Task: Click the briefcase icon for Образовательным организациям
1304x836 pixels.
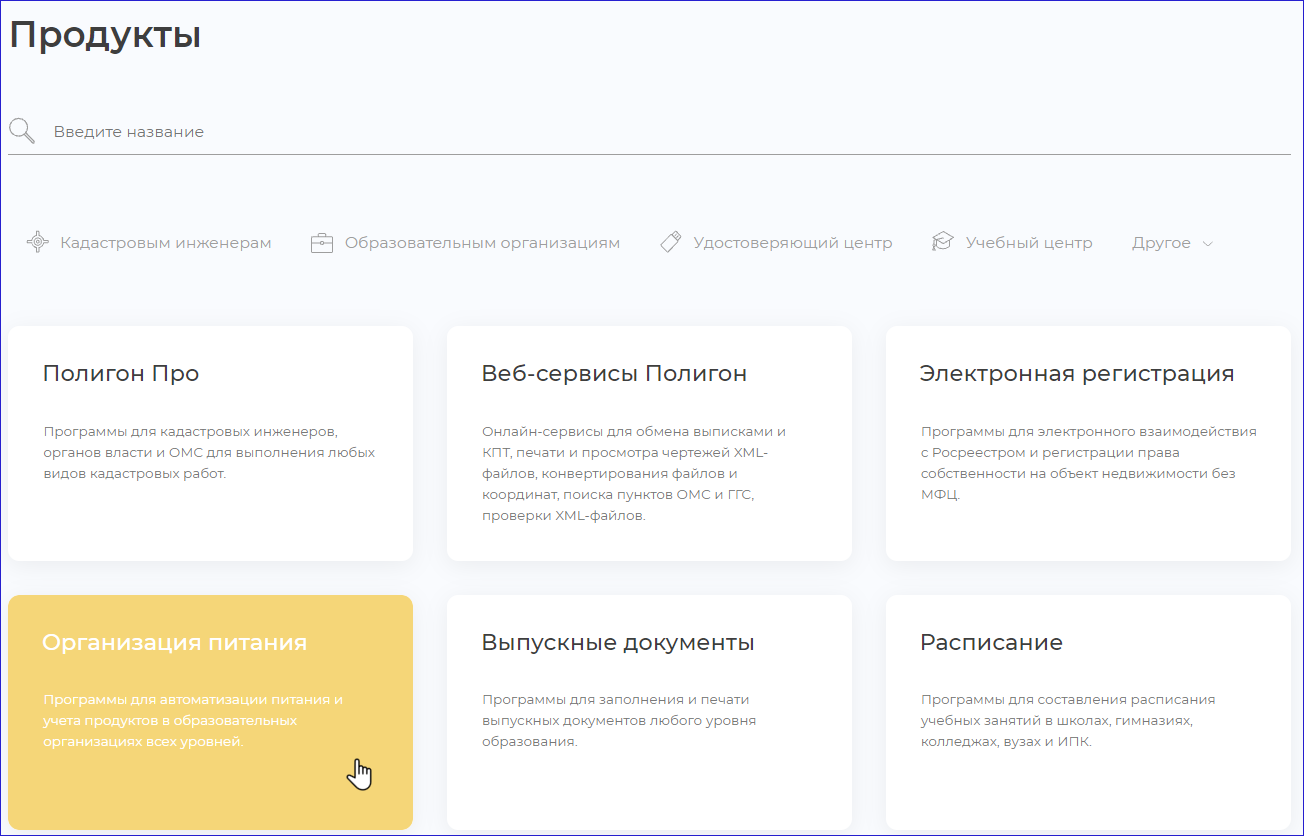Action: click(321, 243)
